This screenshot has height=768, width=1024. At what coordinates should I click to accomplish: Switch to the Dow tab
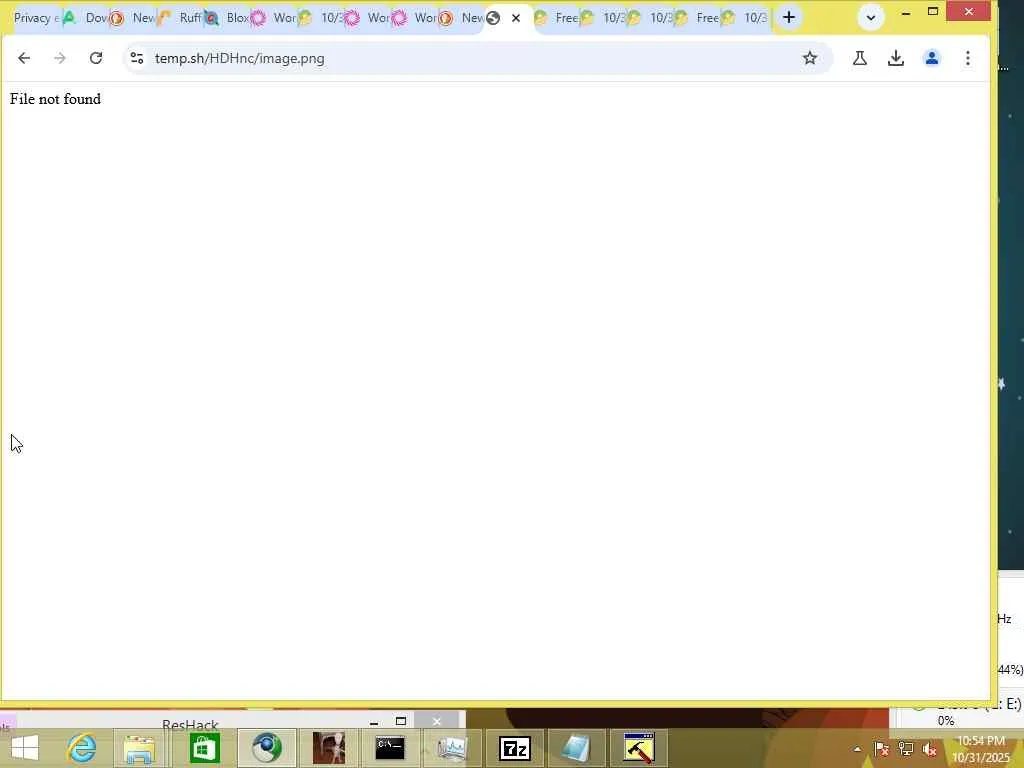(85, 18)
